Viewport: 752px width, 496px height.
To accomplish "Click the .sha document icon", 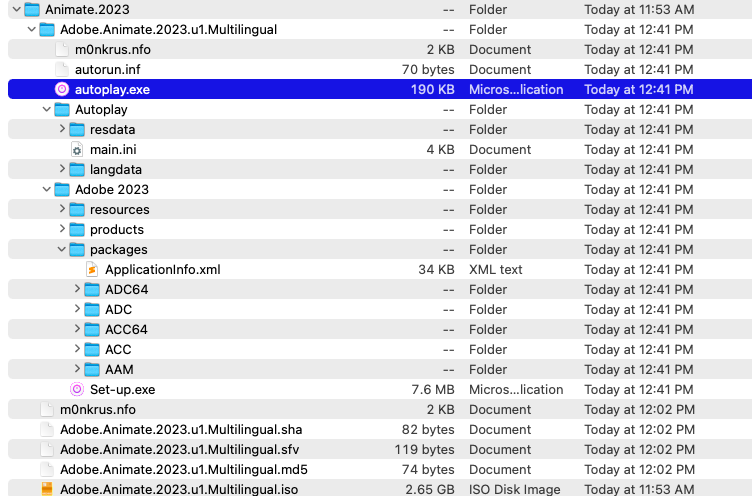I will click(47, 429).
